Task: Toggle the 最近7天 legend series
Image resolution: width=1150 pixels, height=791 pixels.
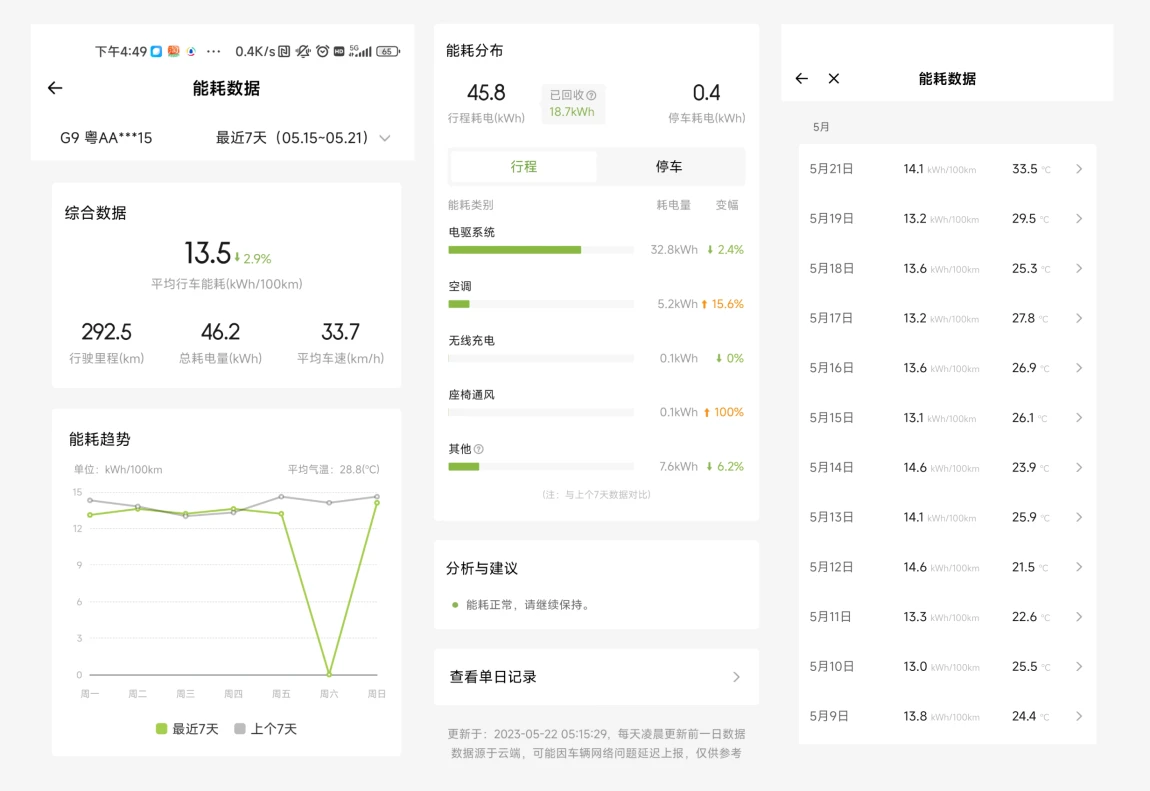Action: coord(187,729)
